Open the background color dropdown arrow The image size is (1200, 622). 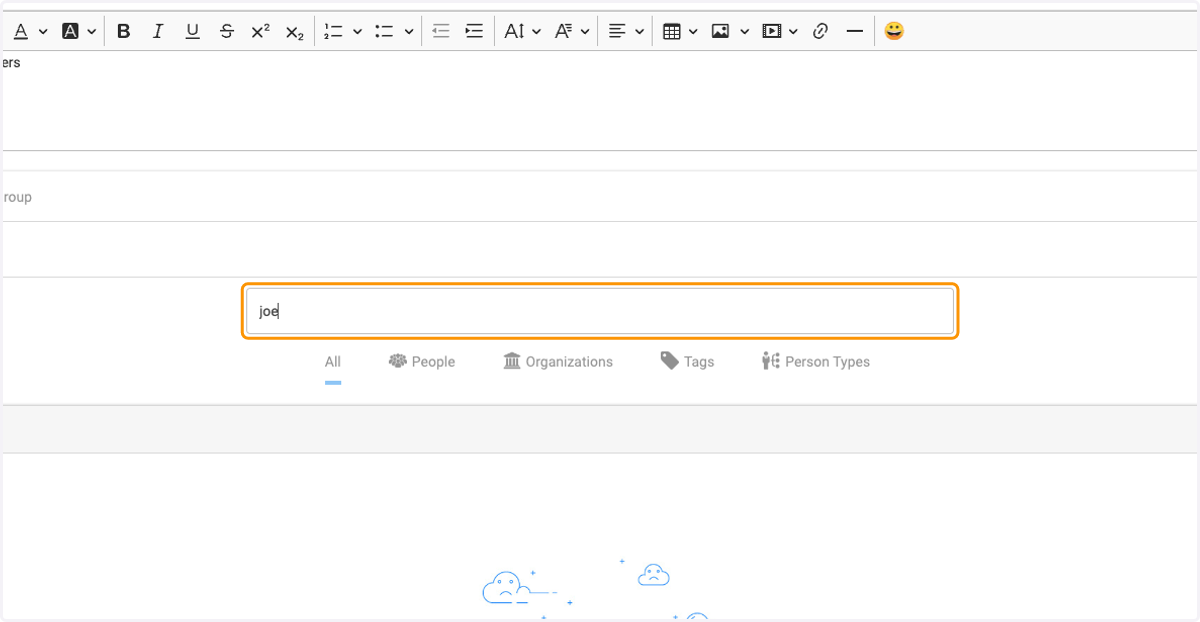click(92, 32)
